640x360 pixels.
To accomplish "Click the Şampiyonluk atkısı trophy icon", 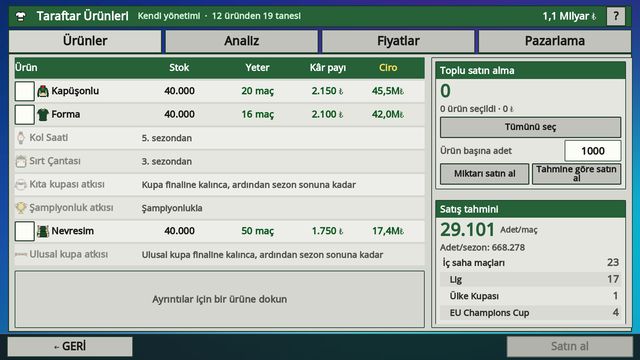I will (21, 208).
